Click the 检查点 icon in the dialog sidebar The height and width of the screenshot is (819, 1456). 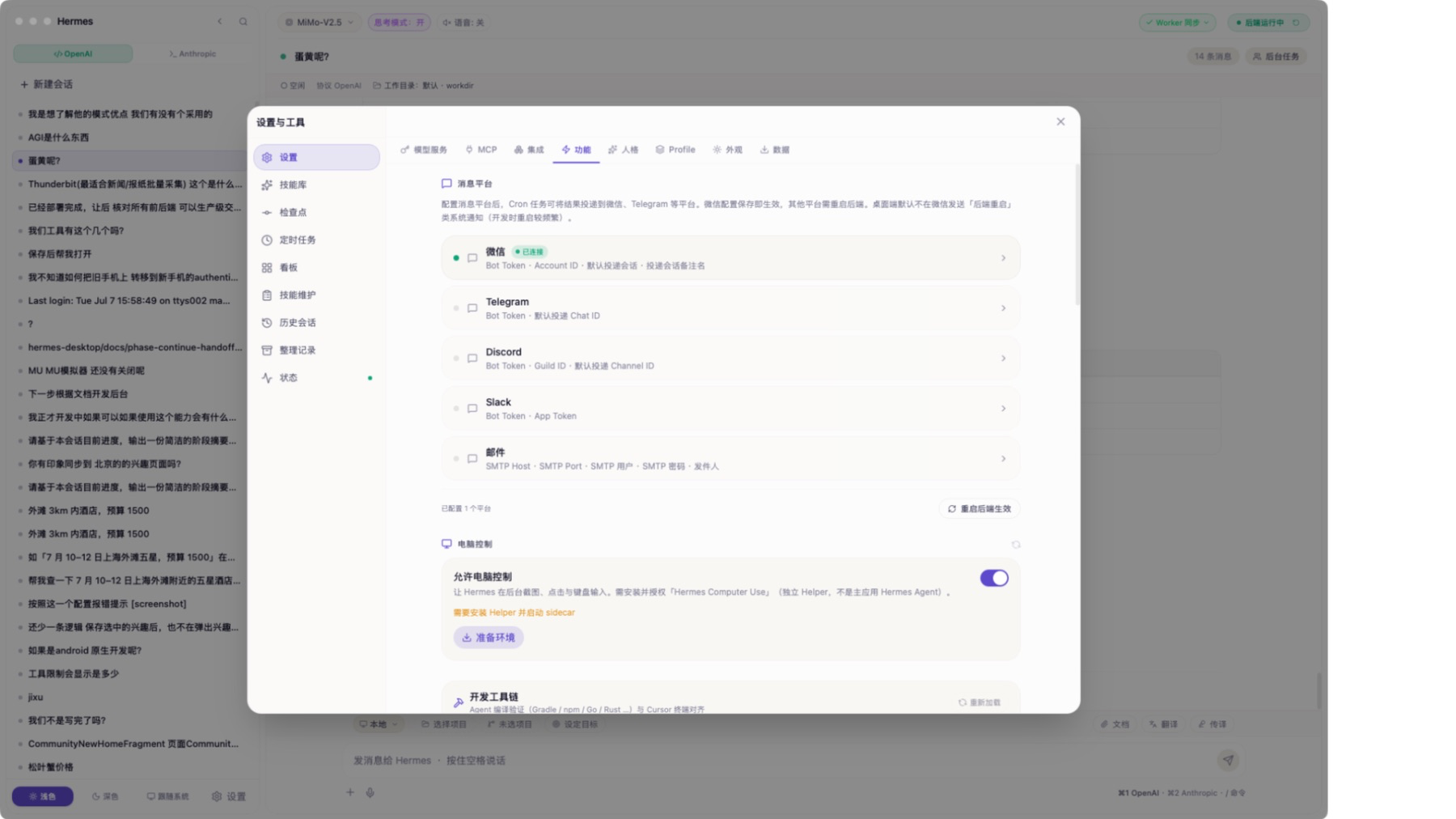[267, 212]
